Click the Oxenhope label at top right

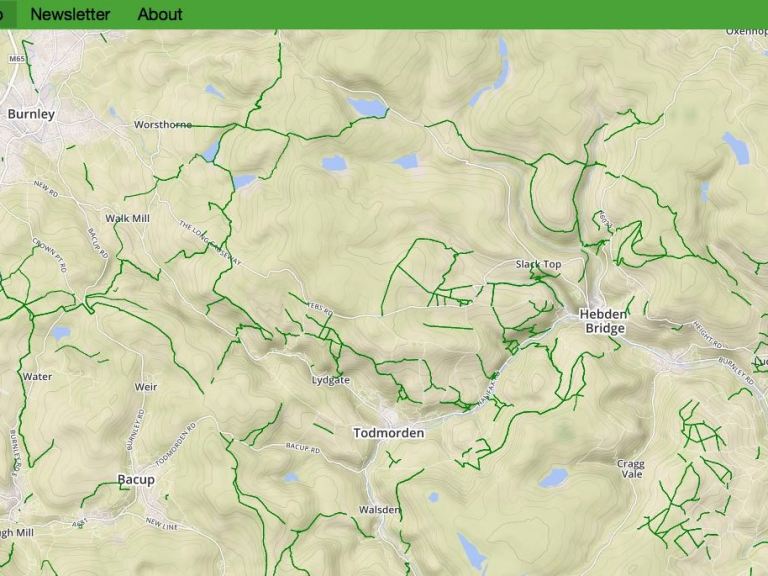[x=746, y=32]
